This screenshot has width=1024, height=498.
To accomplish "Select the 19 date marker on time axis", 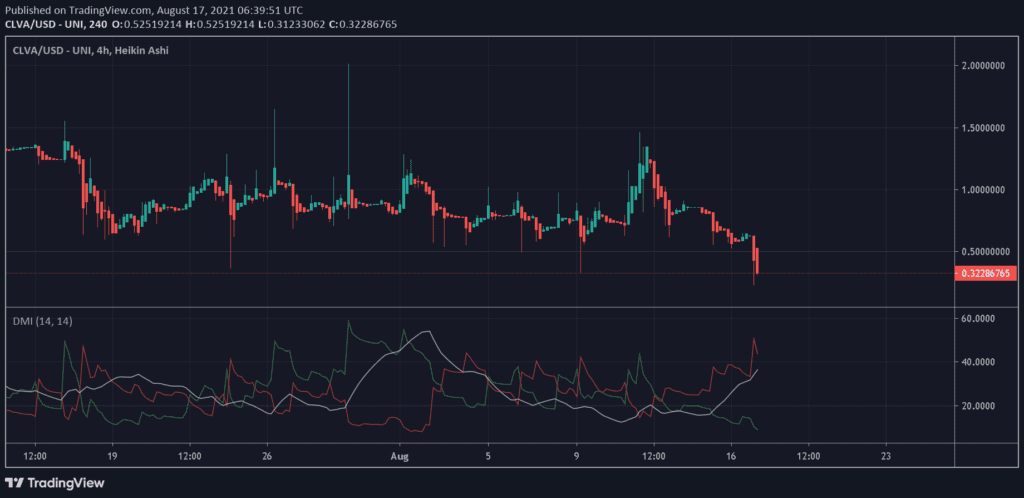I will tap(112, 454).
